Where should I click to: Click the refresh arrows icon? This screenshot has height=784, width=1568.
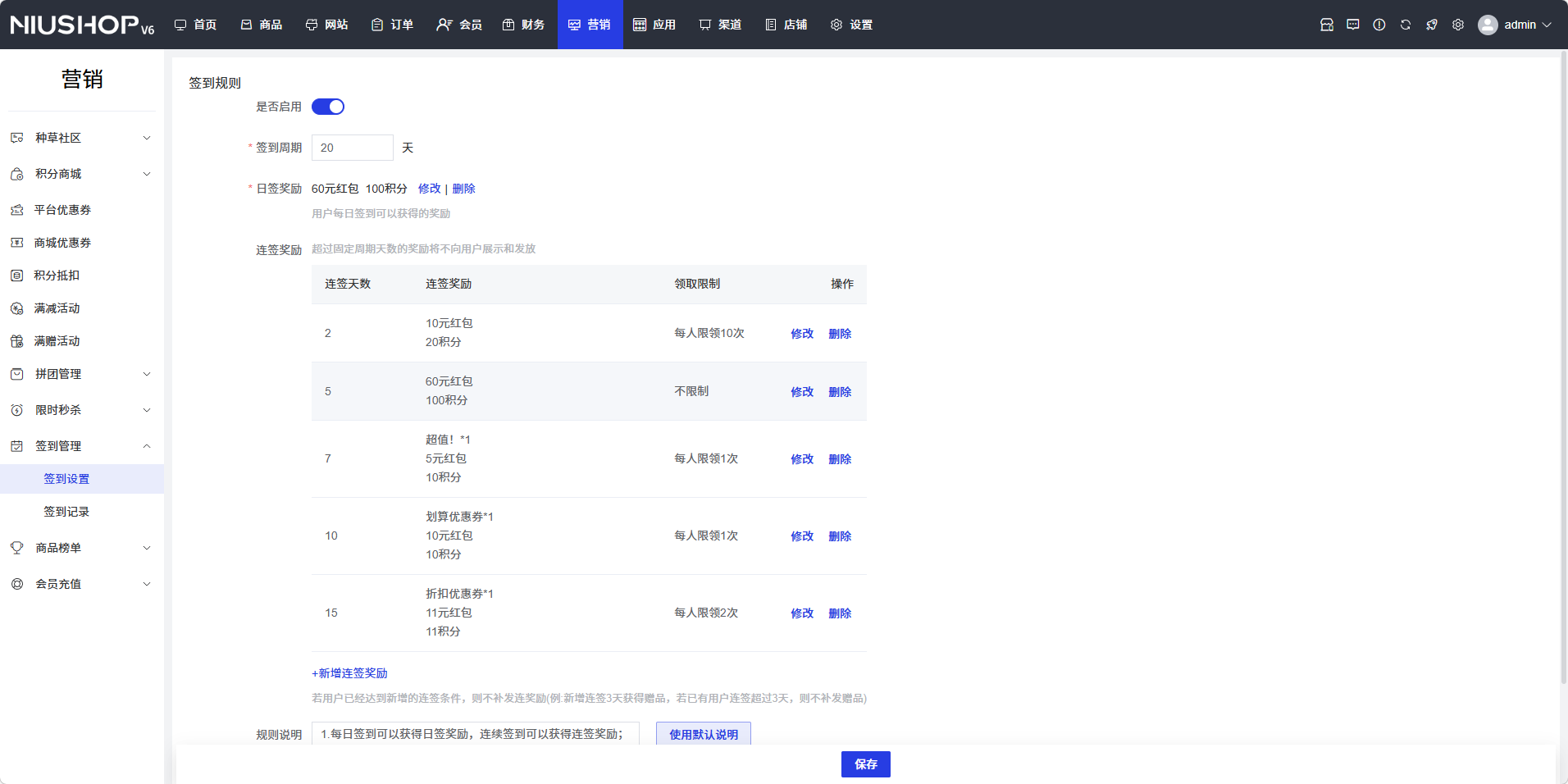(x=1405, y=25)
